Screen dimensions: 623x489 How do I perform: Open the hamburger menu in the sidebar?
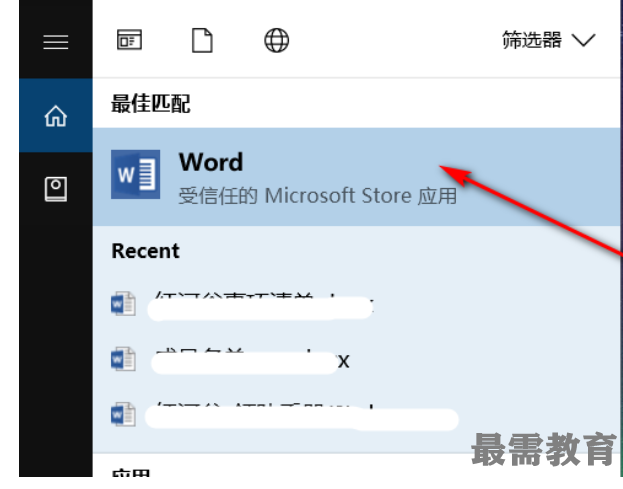(x=56, y=42)
